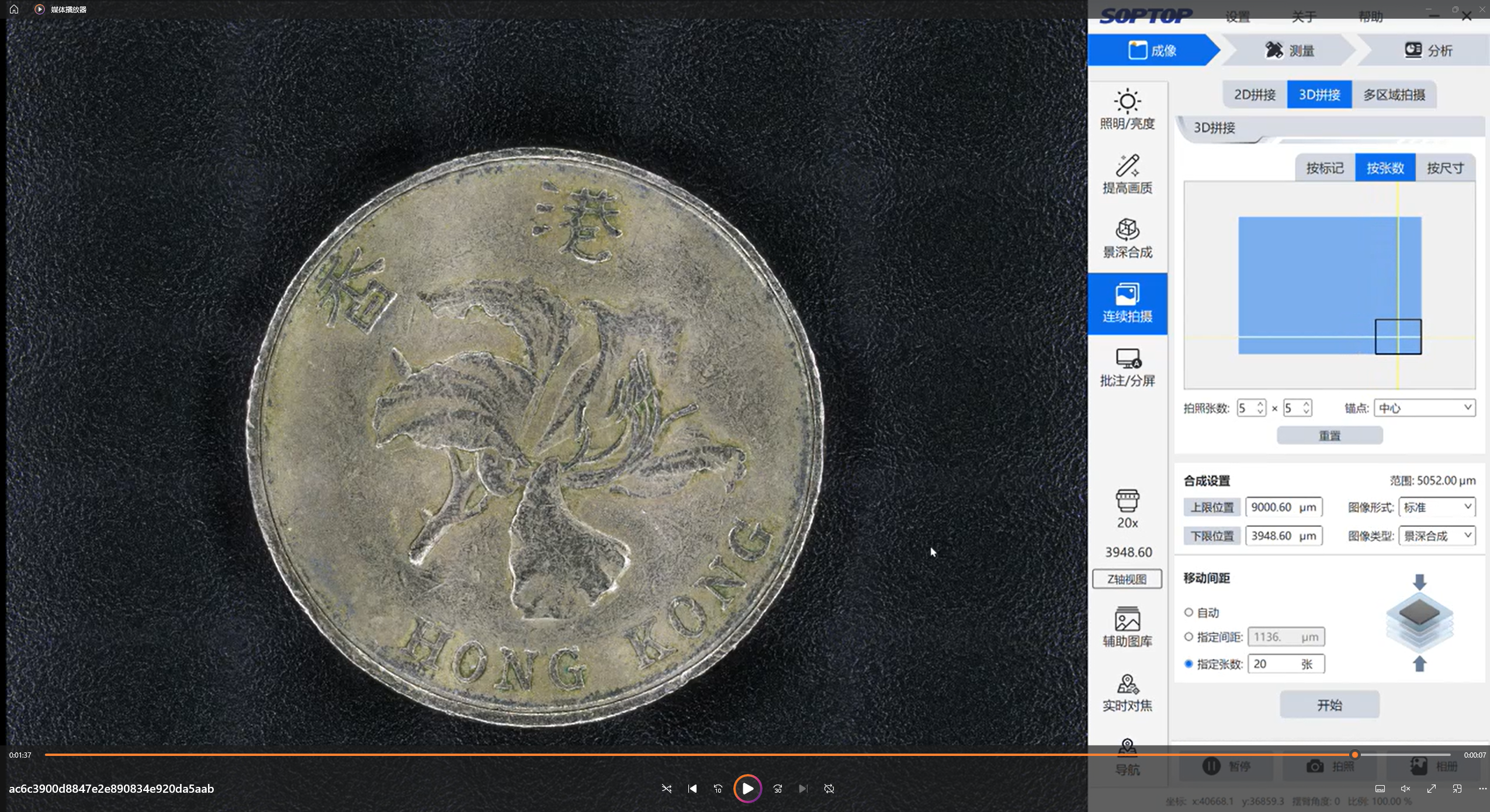Adjust the first 拍照张数 stepper
The image size is (1490, 812).
coord(1260,408)
